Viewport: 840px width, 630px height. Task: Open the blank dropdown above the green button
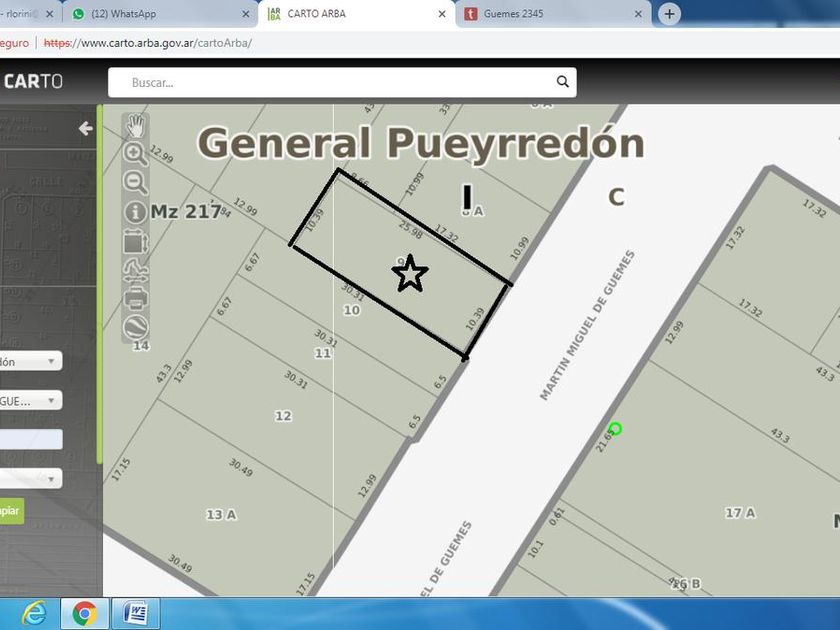[31, 478]
